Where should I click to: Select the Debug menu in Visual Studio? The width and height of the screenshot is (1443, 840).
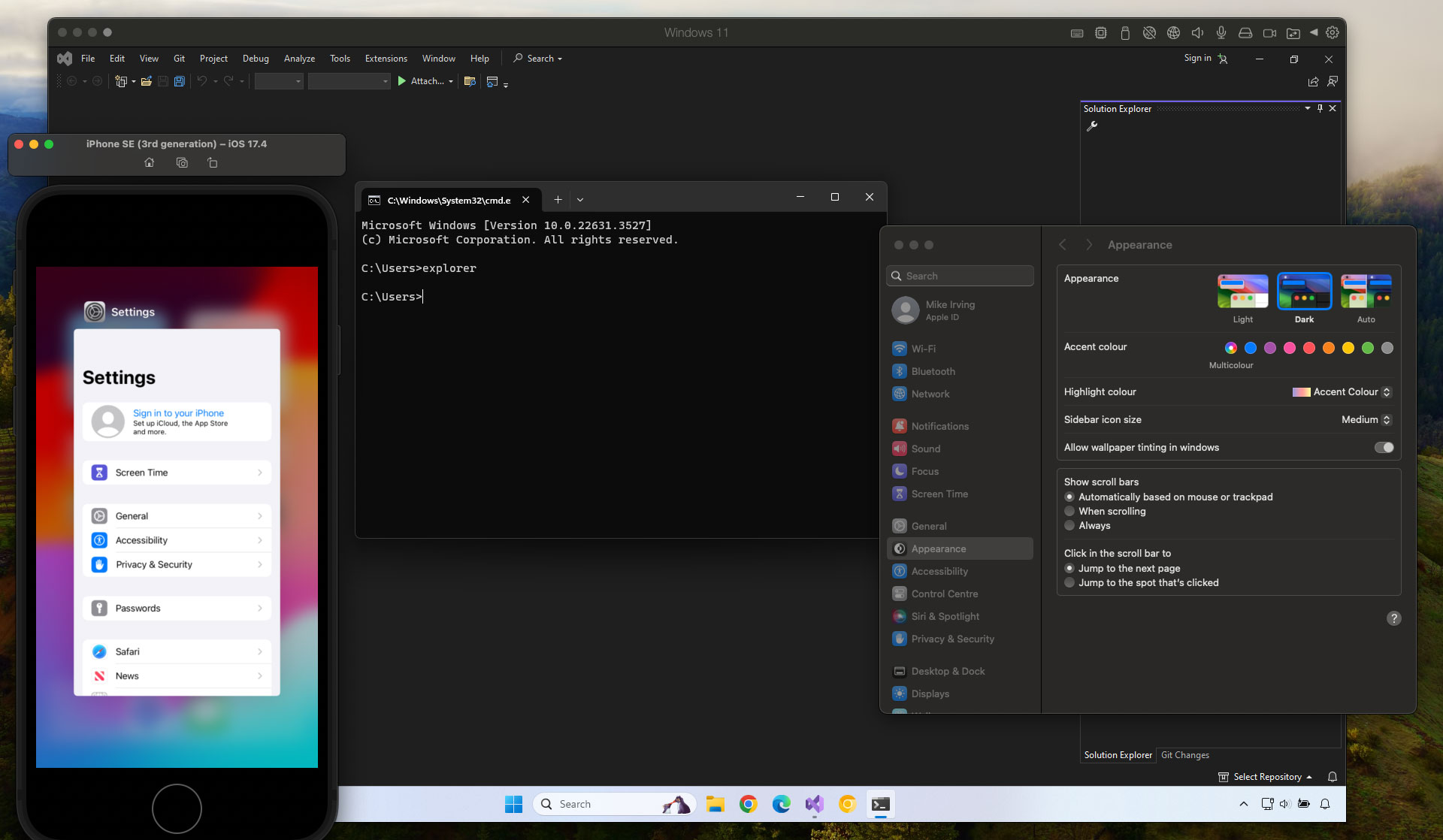point(254,58)
